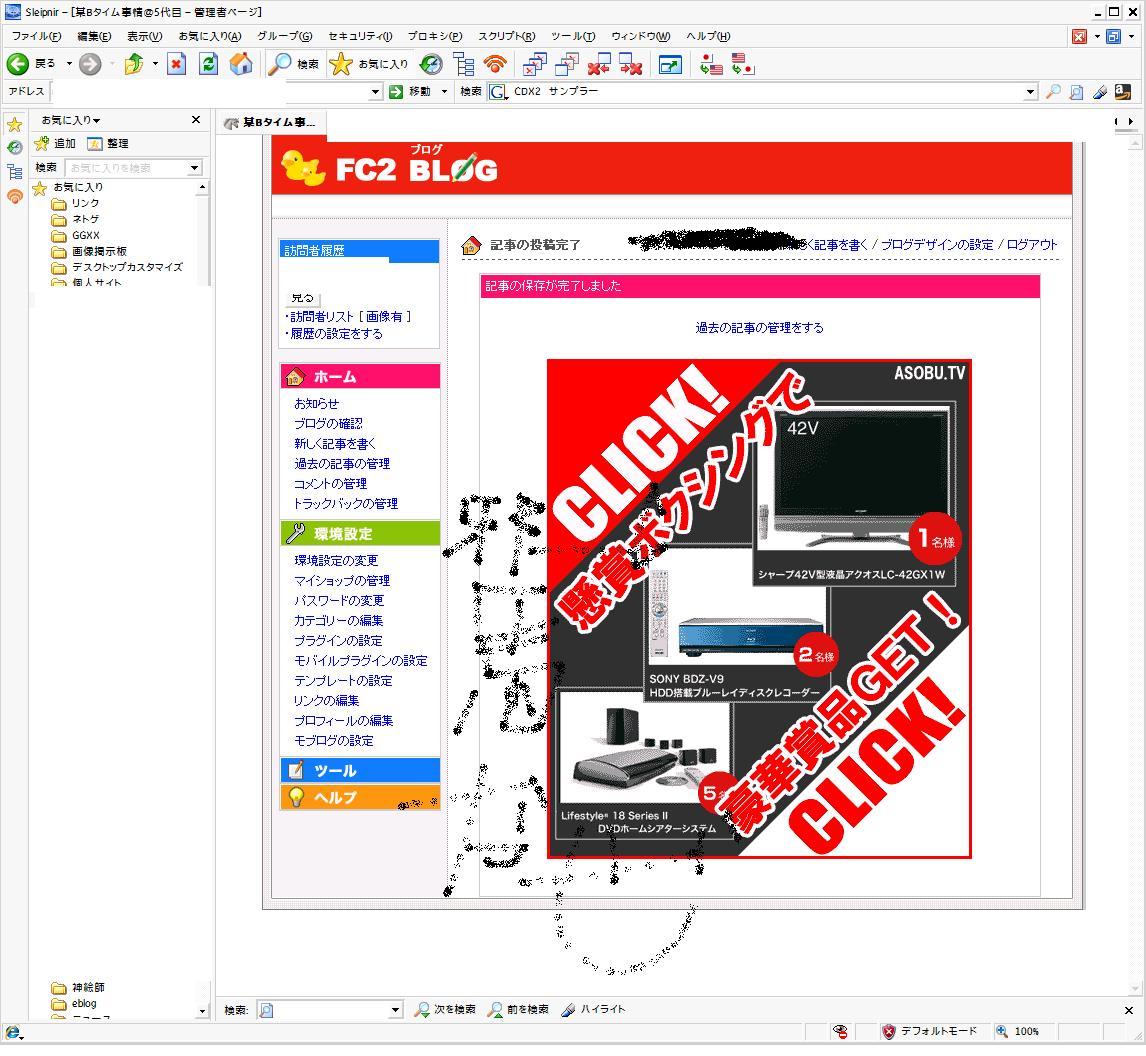Open the セキュリティ(I) menu
Viewport: 1146px width, 1056px height.
click(x=360, y=36)
